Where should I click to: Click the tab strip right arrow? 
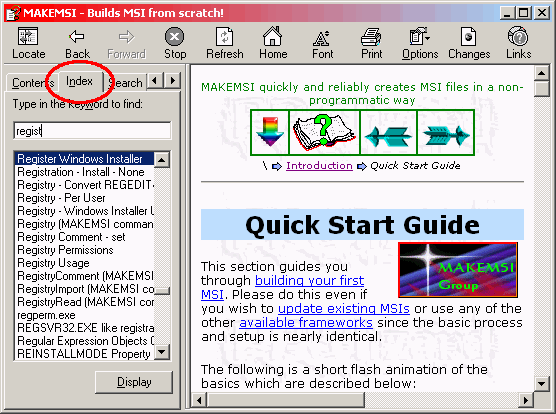point(173,80)
